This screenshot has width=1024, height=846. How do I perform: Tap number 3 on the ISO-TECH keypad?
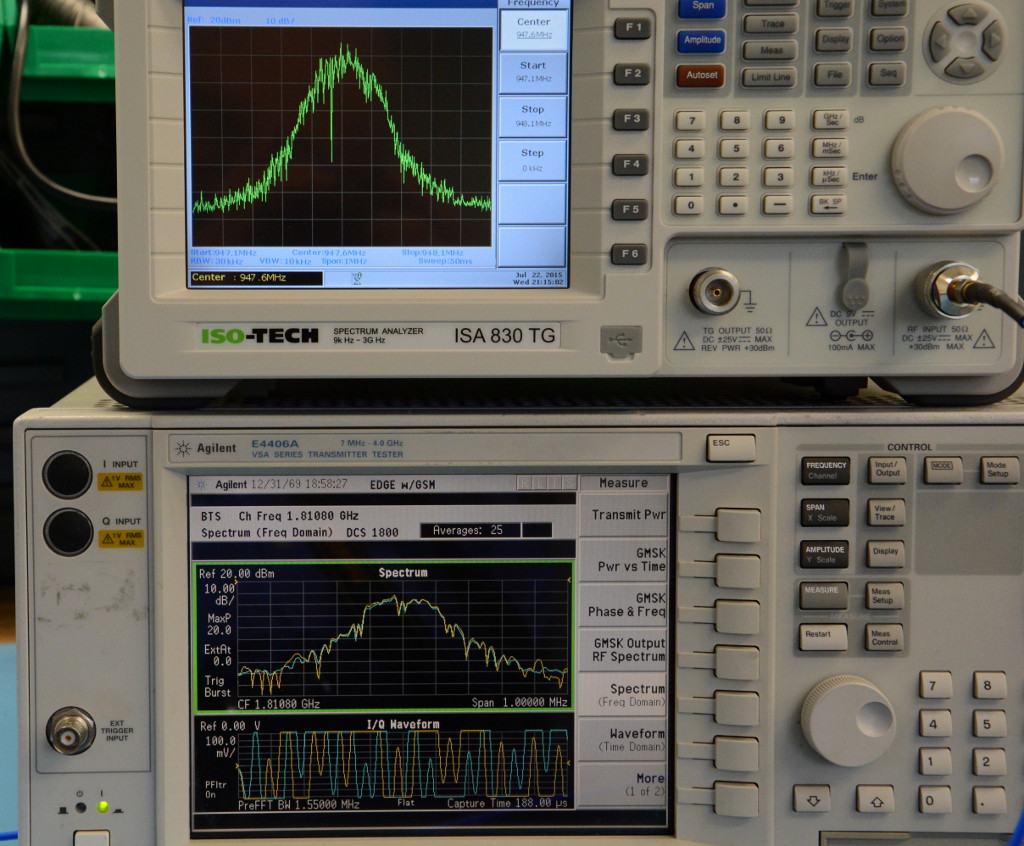click(x=780, y=177)
